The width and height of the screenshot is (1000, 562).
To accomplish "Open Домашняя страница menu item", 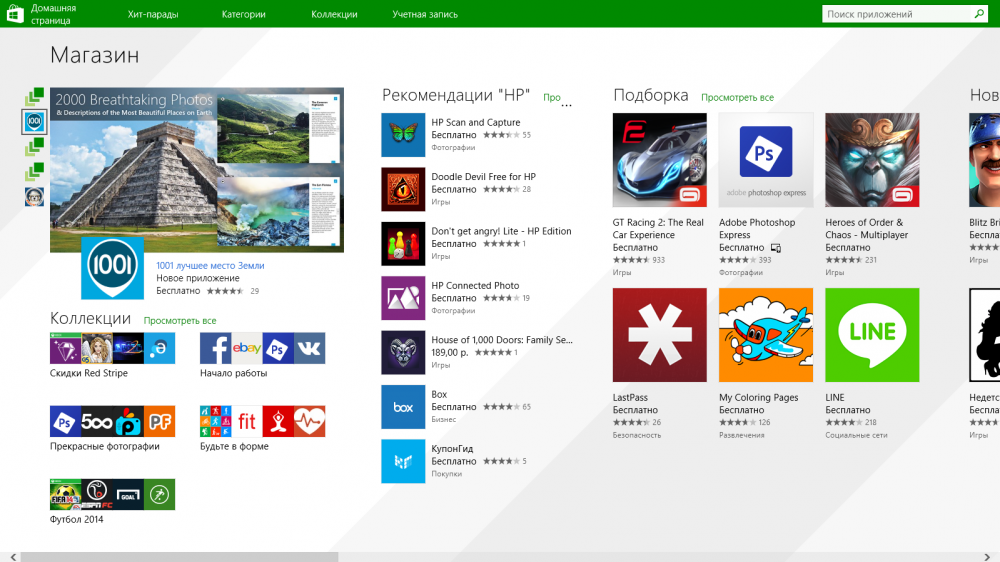I will click(54, 14).
